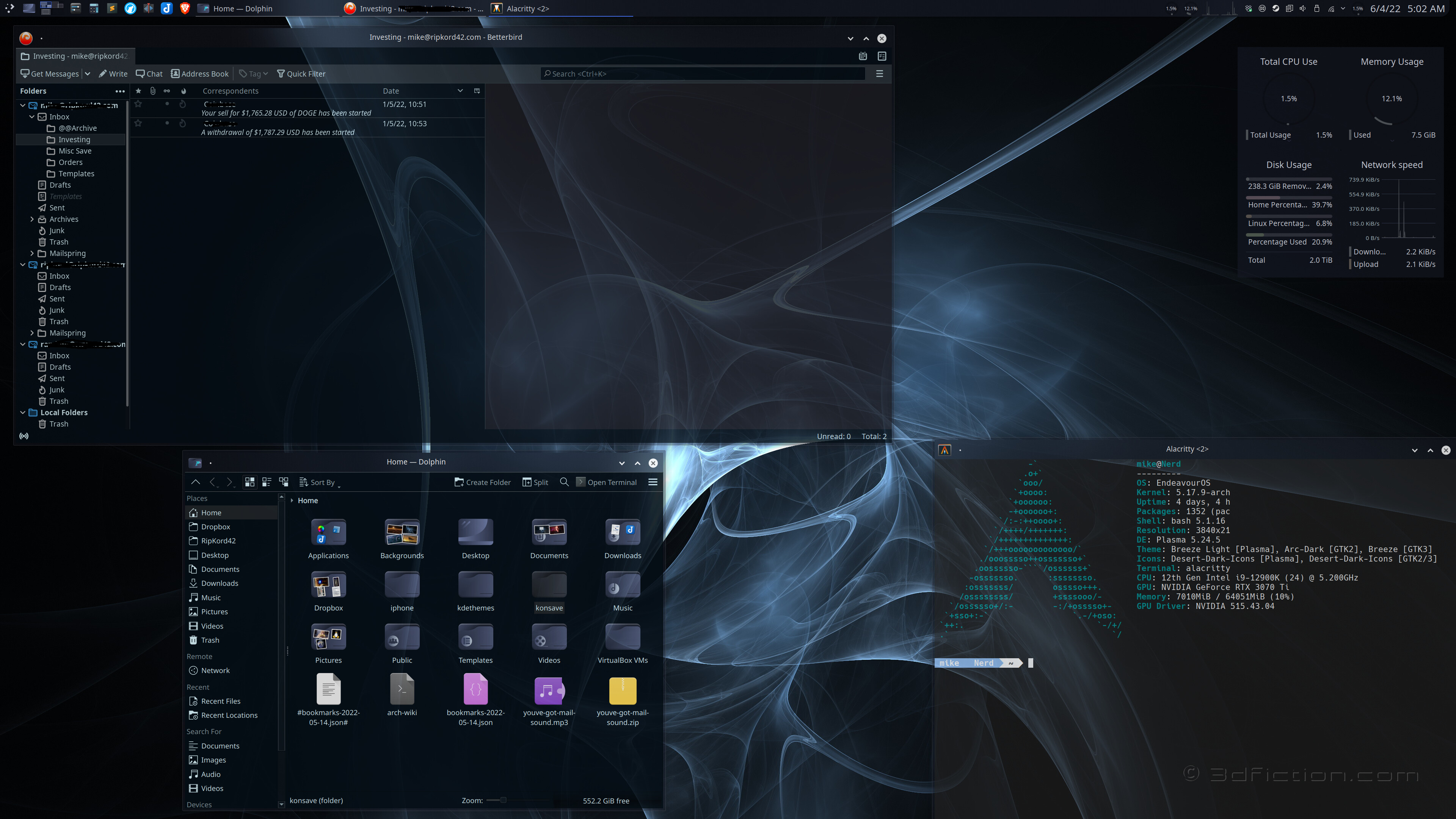This screenshot has height=819, width=1456.
Task: Open Recent Files in Dolphin sidebar
Action: (220, 701)
